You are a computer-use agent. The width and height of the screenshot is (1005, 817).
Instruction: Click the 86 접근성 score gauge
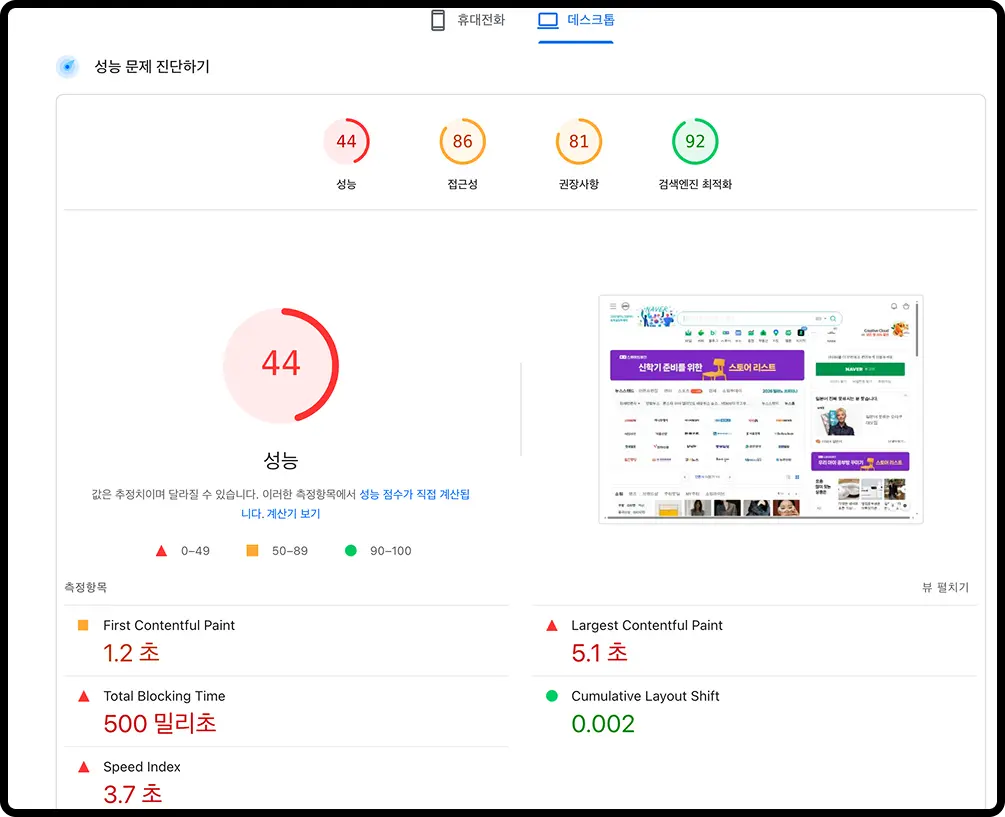[462, 141]
